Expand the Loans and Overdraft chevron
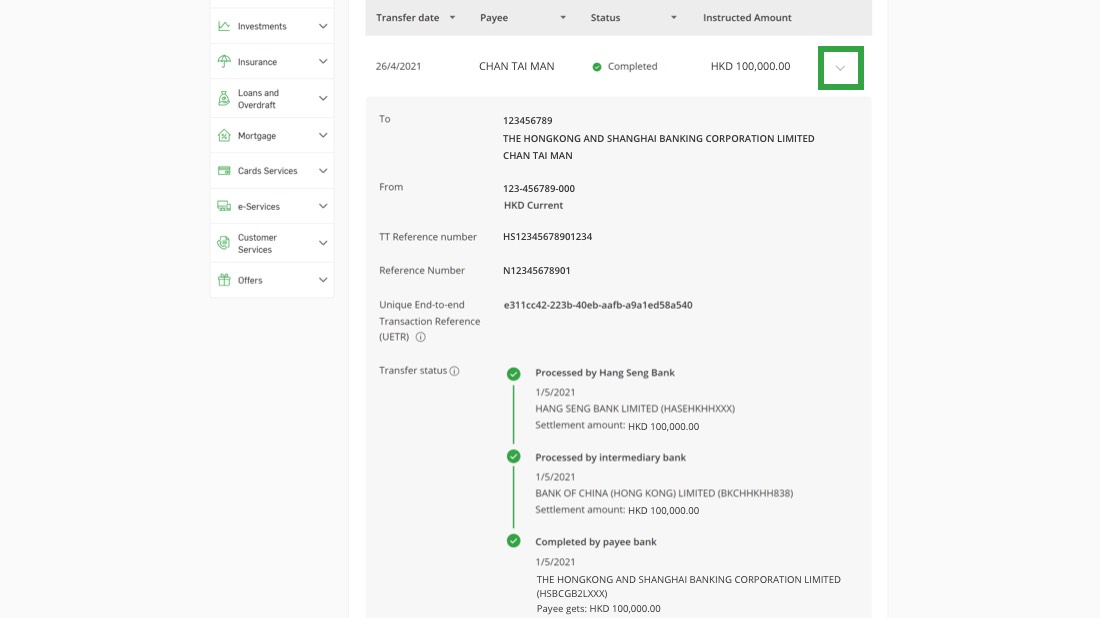 click(323, 98)
